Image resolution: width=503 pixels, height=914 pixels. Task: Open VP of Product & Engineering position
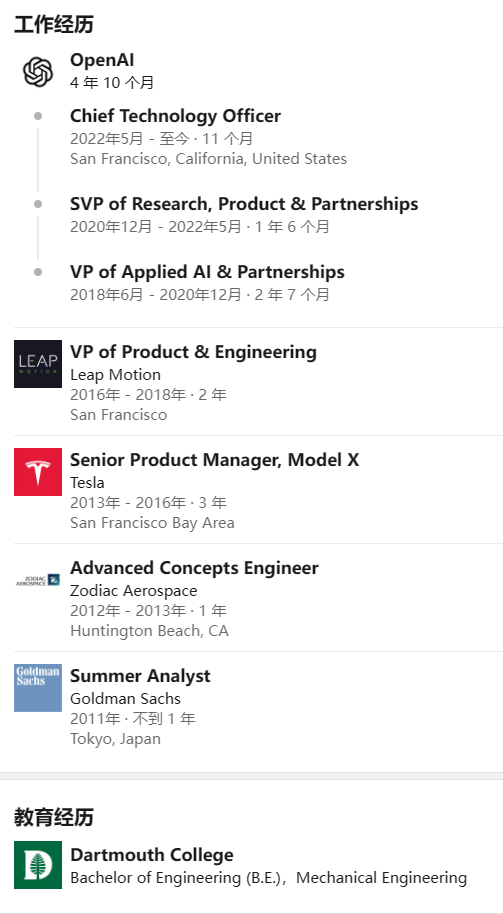pos(194,352)
